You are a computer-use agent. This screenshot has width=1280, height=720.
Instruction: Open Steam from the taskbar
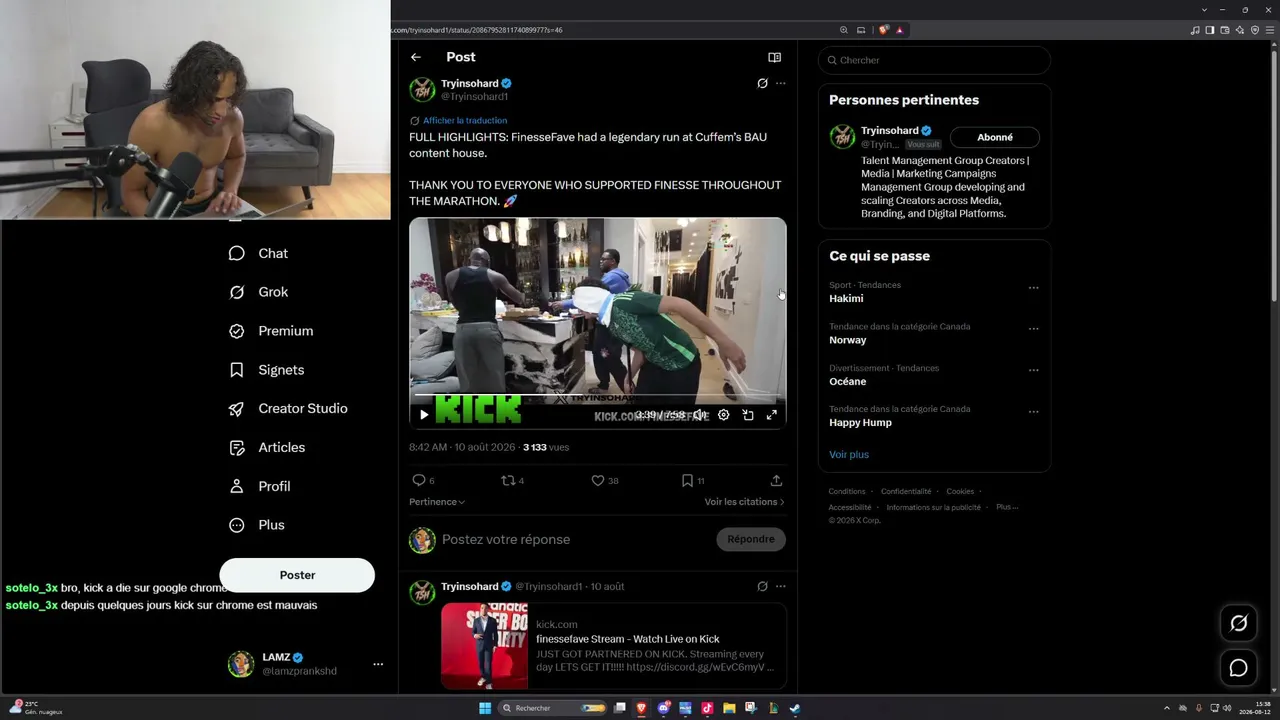[795, 708]
